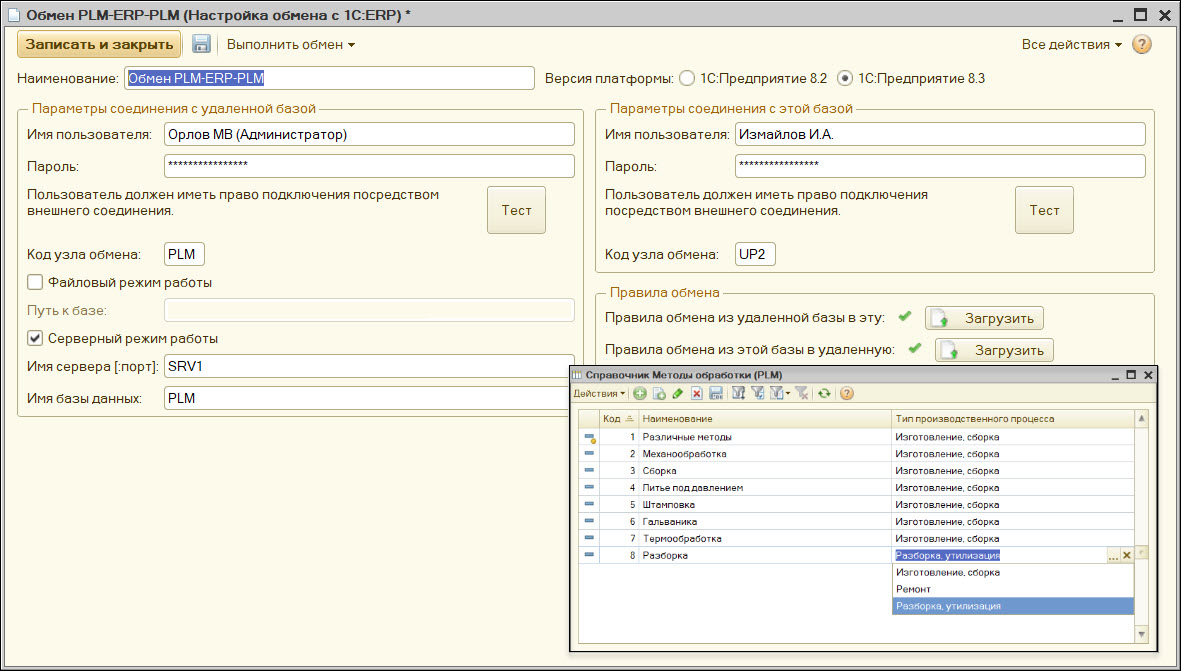Clear the cell value with the X button
Screen dimensions: 1181x671
pos(1127,555)
